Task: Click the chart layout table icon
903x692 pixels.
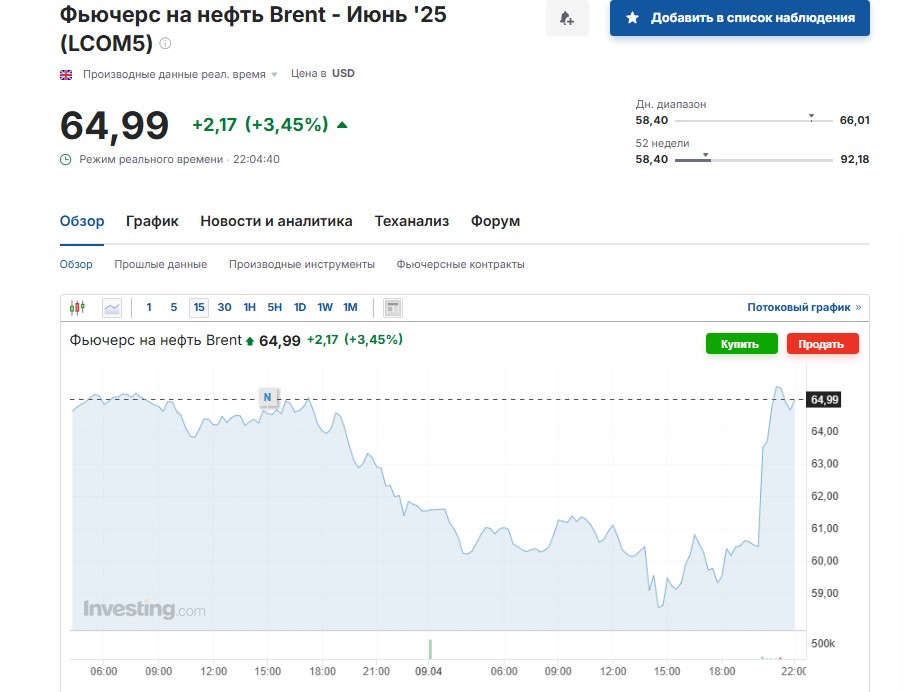Action: coord(393,308)
